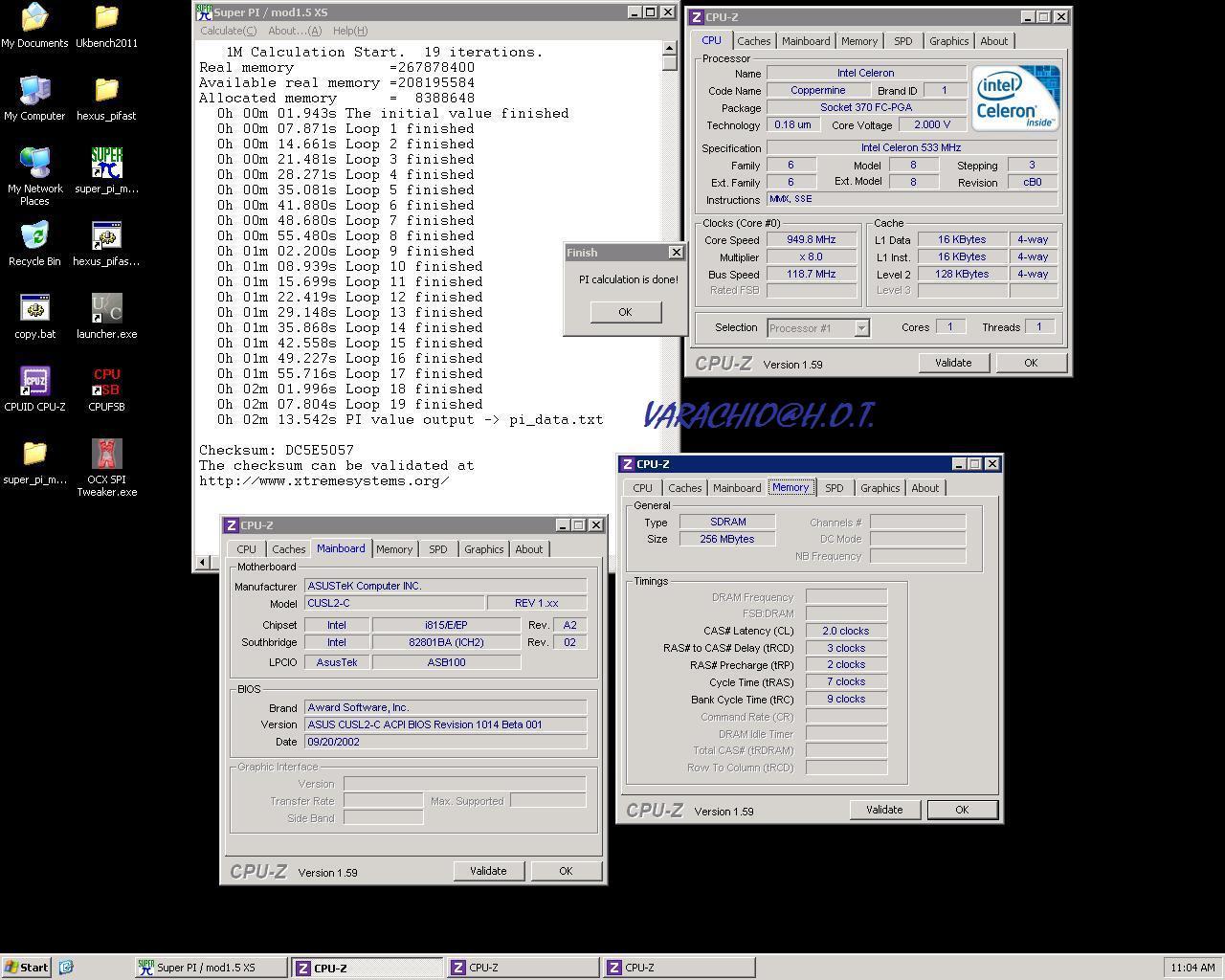Switch to Caches tab in top CPU-Z window
This screenshot has height=980, width=1225.
point(753,41)
